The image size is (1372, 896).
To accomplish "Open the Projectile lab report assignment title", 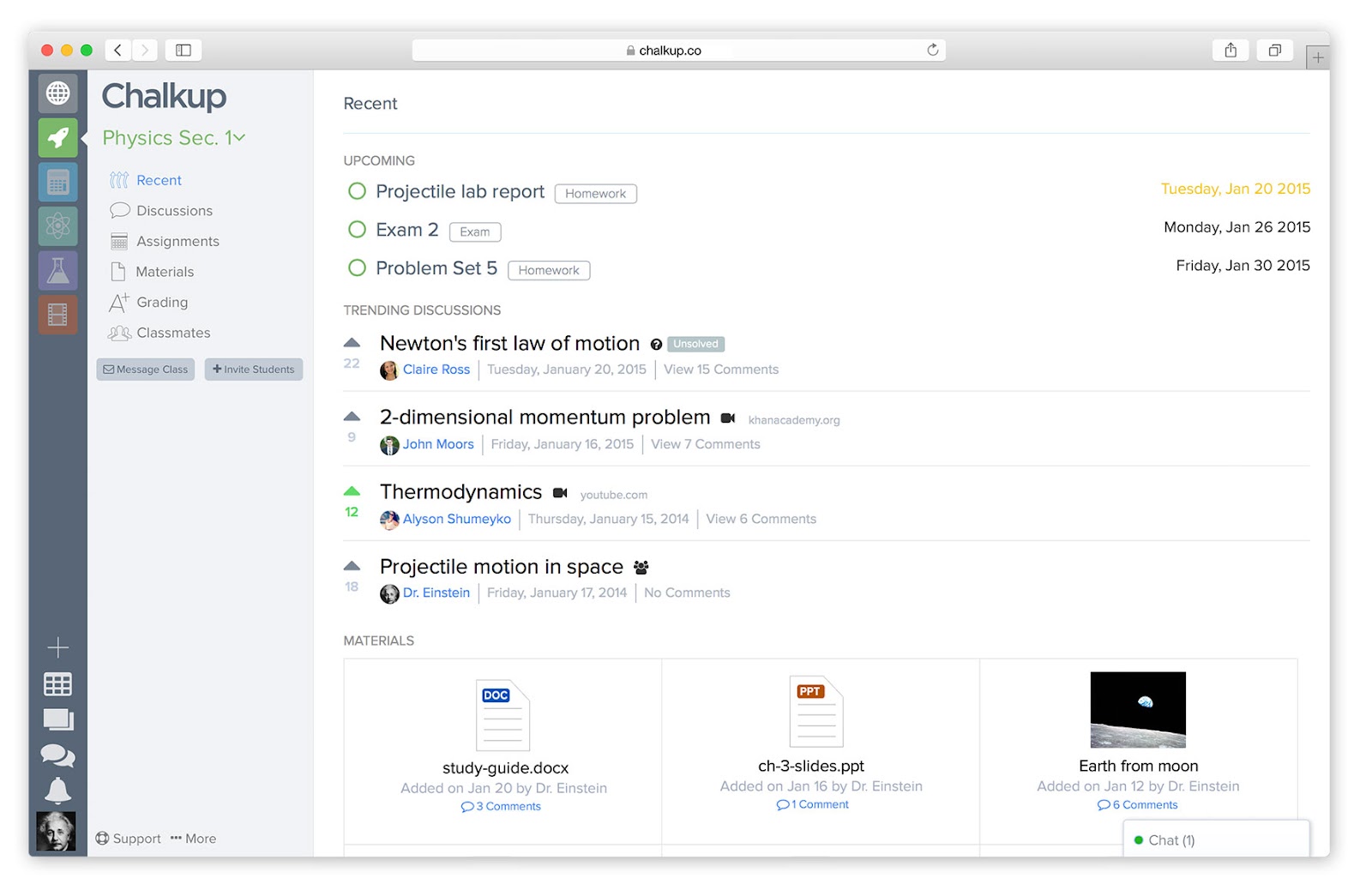I will click(460, 192).
